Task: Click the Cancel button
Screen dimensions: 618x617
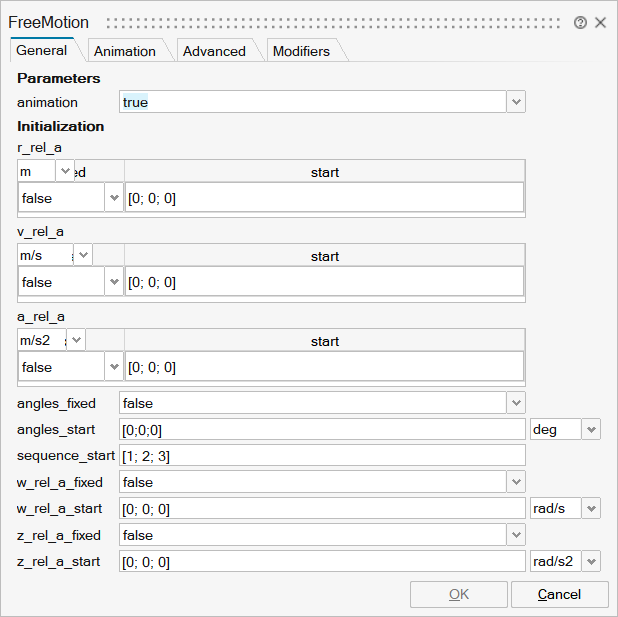Action: pyautogui.click(x=559, y=594)
